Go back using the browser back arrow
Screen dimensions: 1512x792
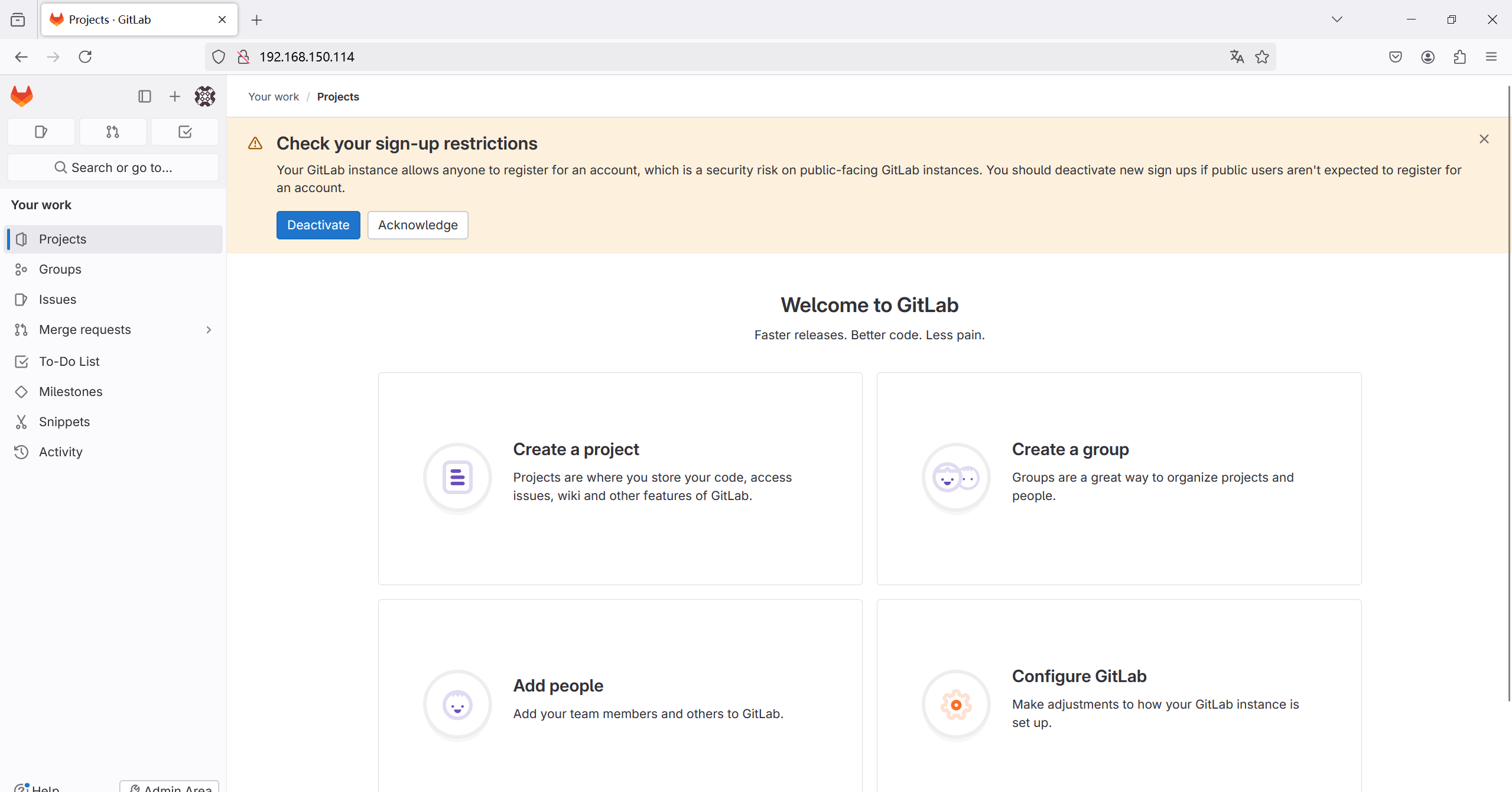(x=21, y=57)
